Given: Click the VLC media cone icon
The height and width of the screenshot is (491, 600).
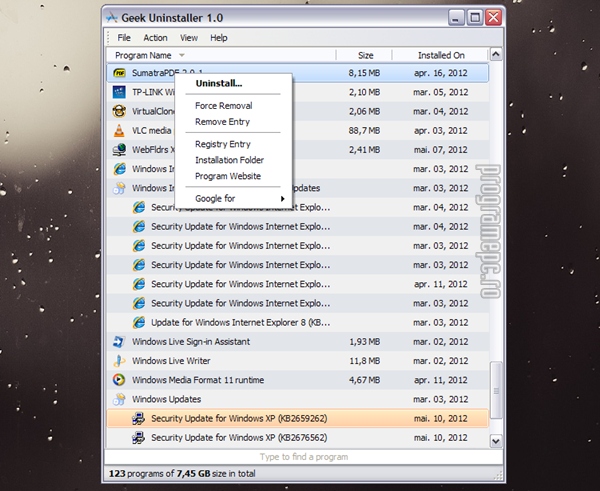Looking at the screenshot, I should point(119,130).
